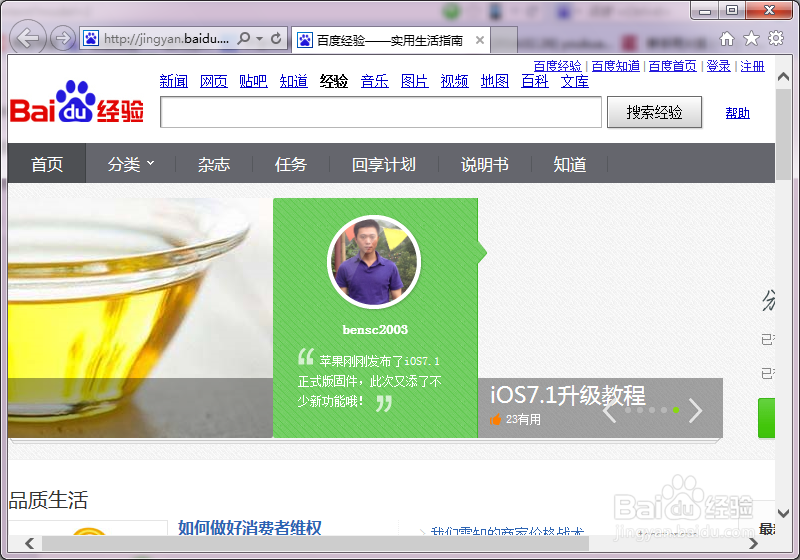Image resolution: width=800 pixels, height=560 pixels.
Task: Click the vertical scrollbar down arrow
Action: pyautogui.click(x=783, y=512)
